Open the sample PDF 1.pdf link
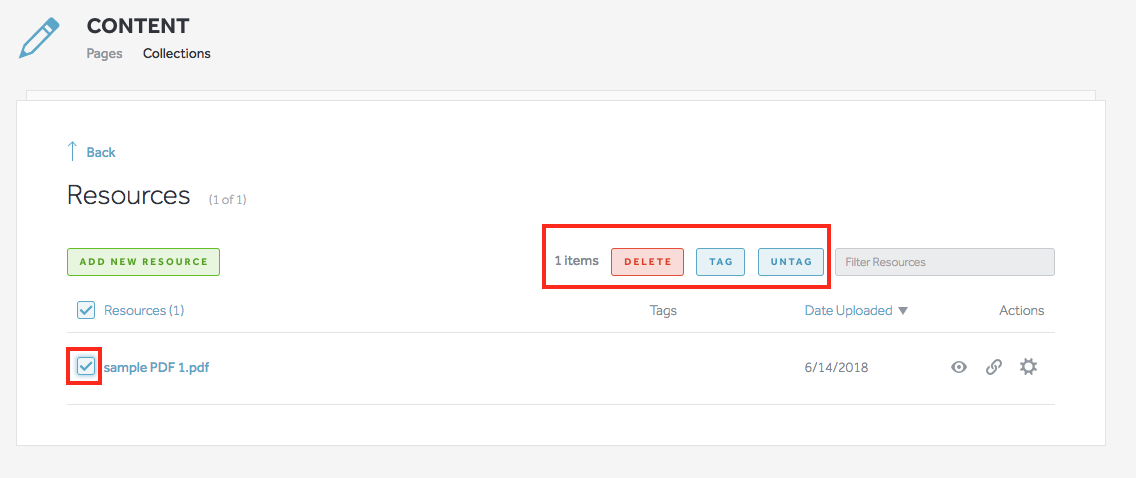This screenshot has height=478, width=1136. click(x=156, y=367)
